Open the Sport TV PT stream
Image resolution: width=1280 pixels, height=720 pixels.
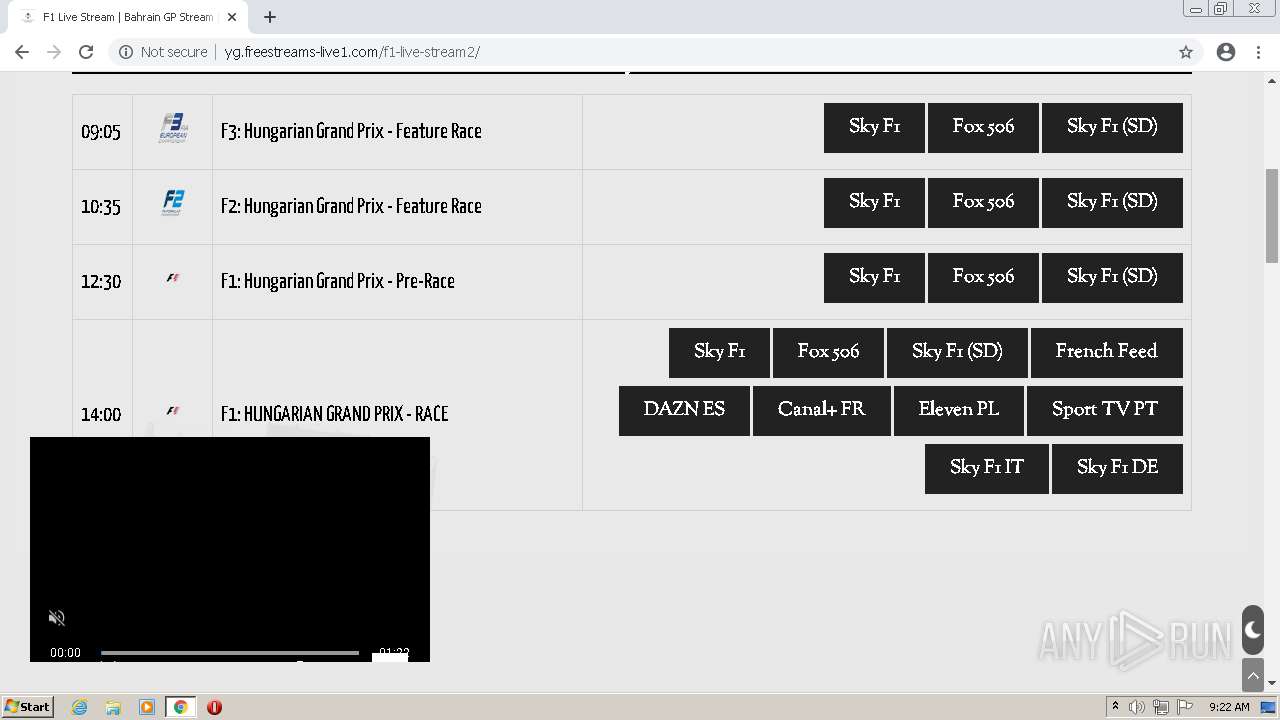[x=1105, y=411]
